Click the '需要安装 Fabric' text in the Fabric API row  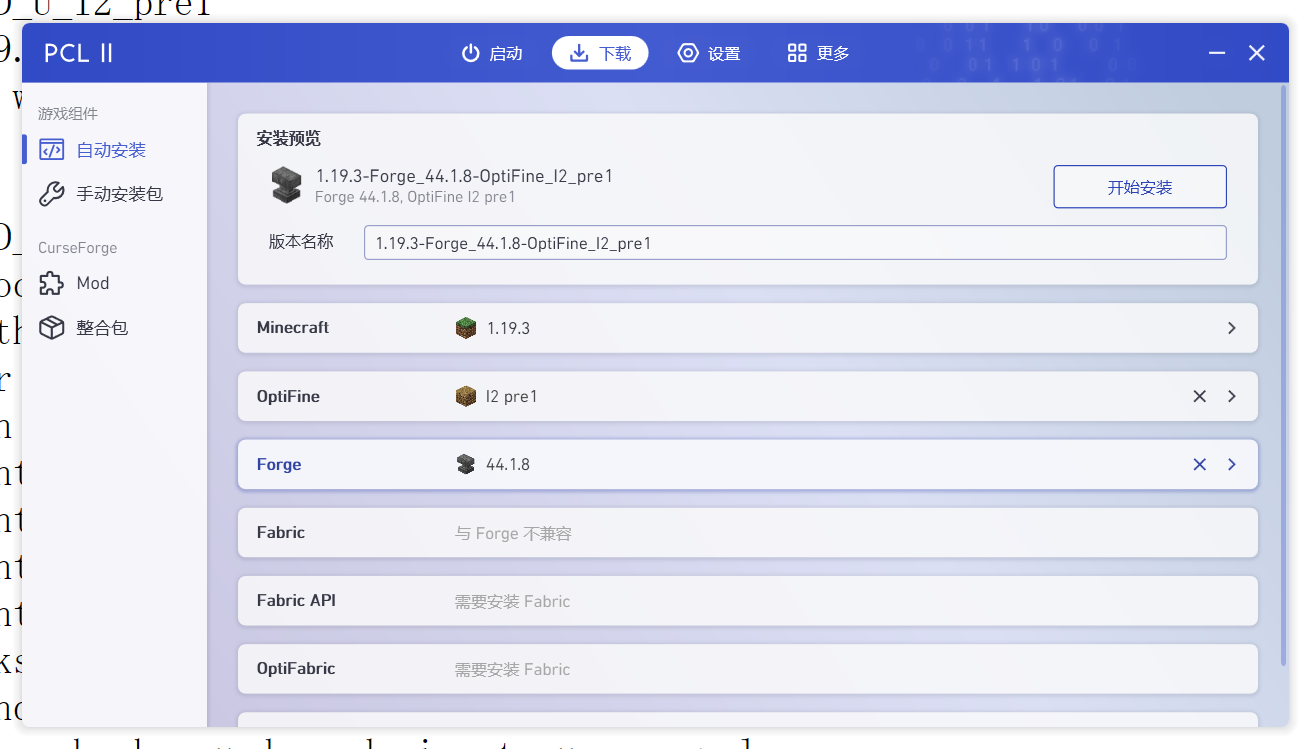pos(512,602)
